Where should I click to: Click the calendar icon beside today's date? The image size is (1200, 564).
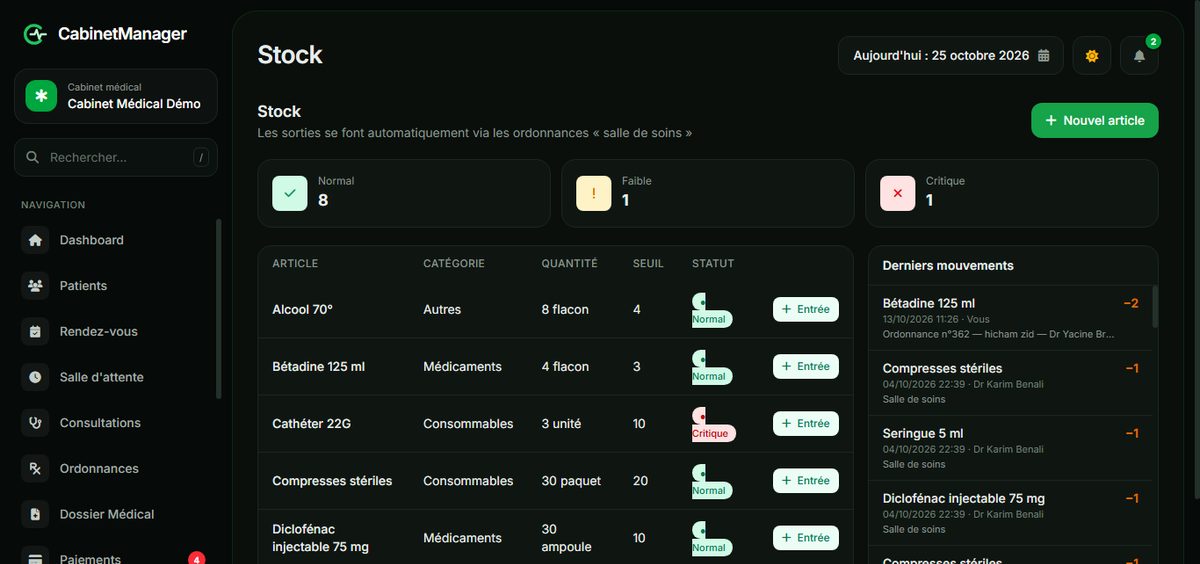tap(1043, 56)
